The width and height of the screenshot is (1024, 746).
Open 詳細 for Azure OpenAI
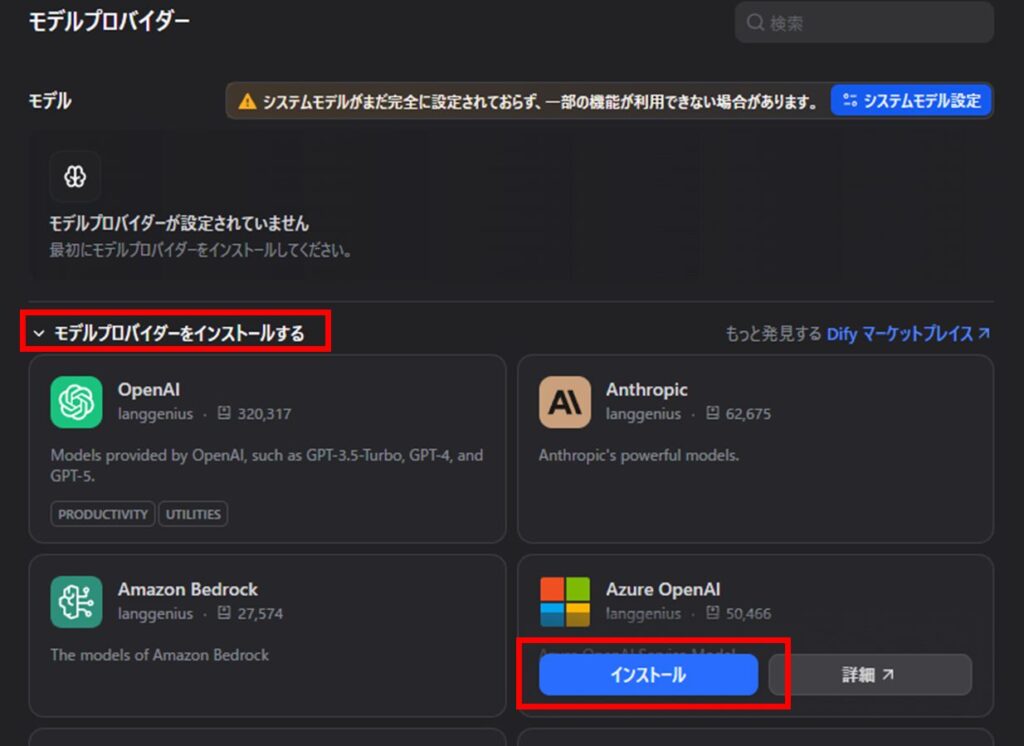(x=869, y=675)
